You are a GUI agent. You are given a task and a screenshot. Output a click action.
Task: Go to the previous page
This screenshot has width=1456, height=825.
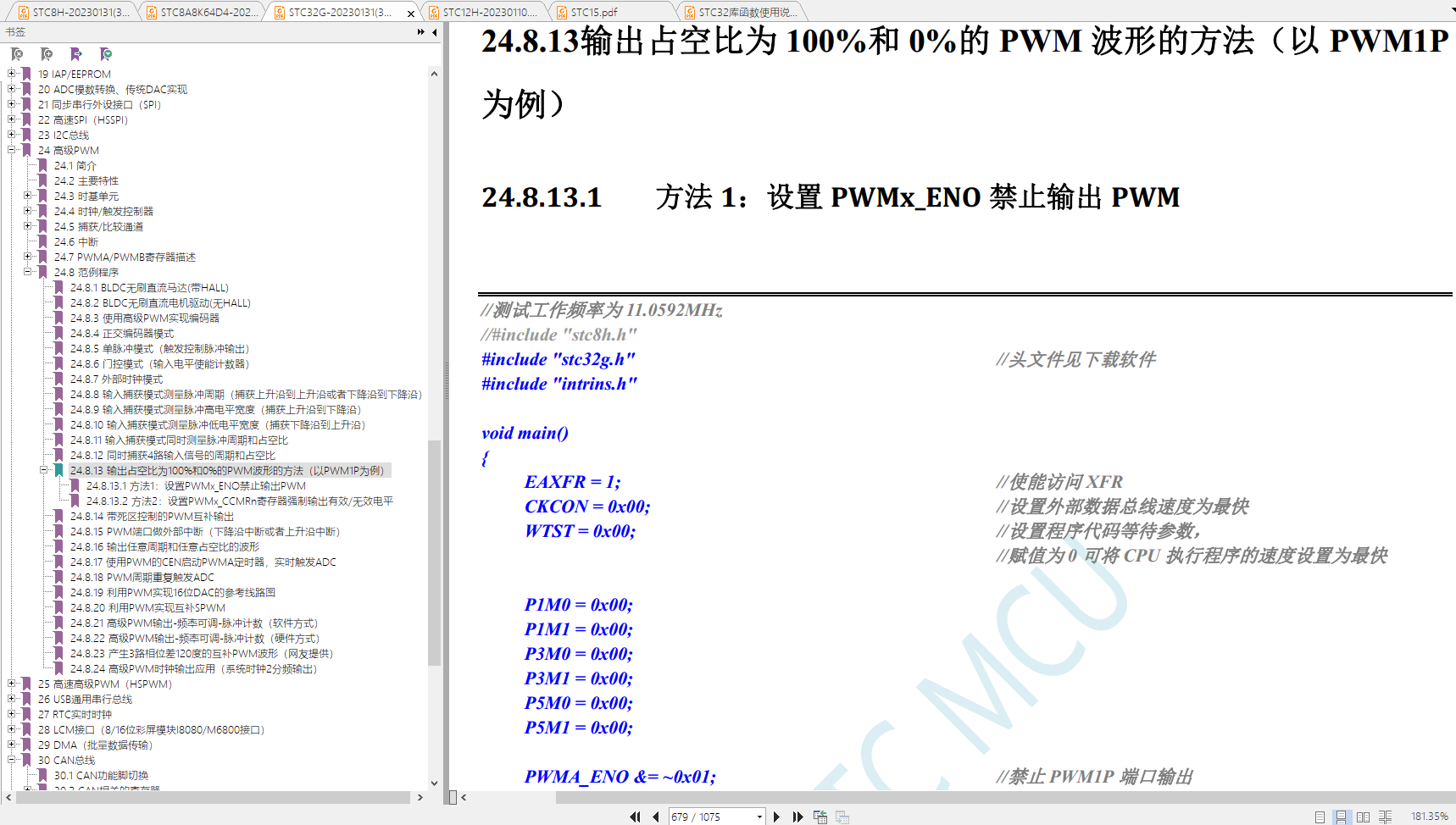point(655,817)
